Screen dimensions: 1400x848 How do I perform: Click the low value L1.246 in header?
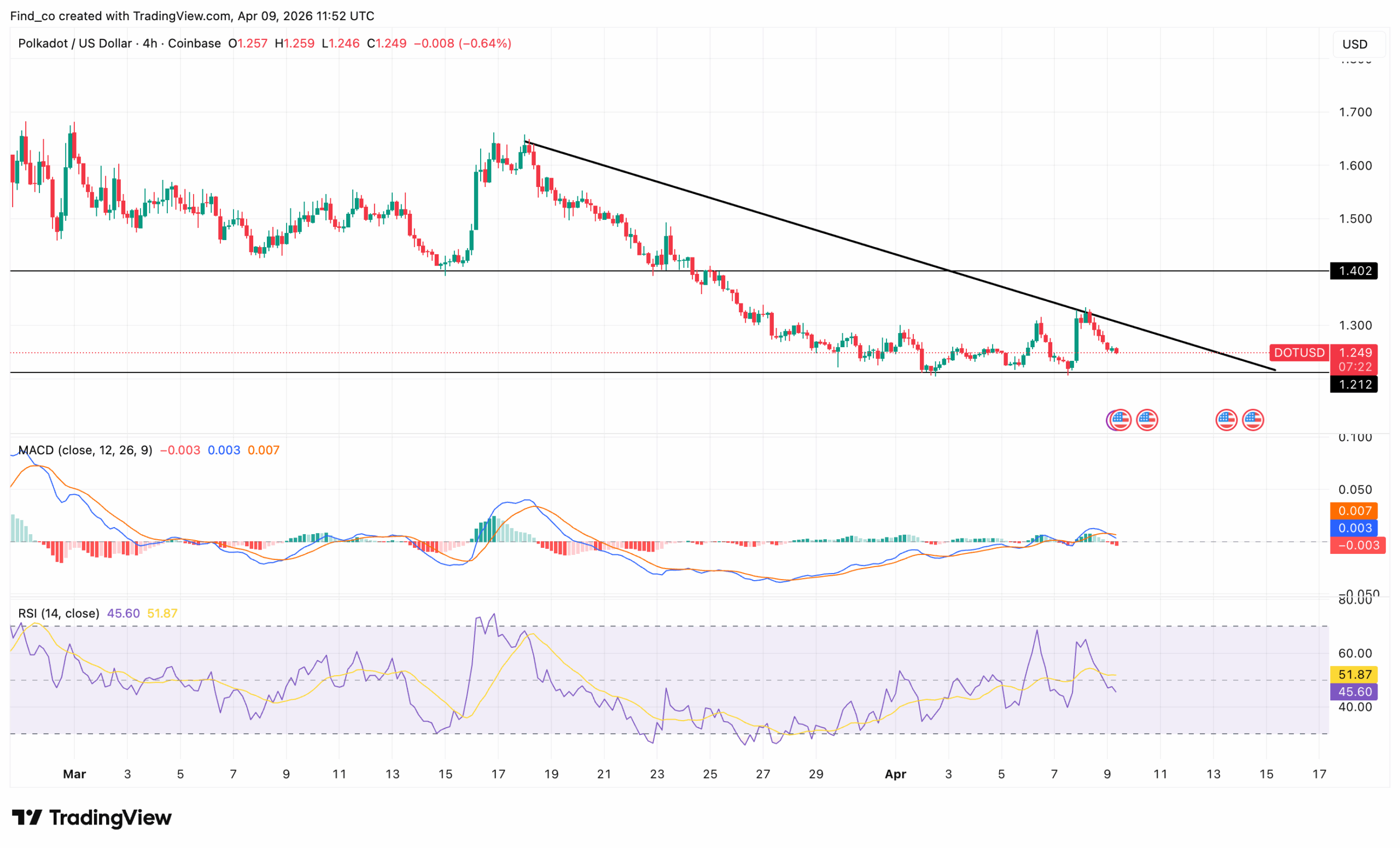coord(340,44)
